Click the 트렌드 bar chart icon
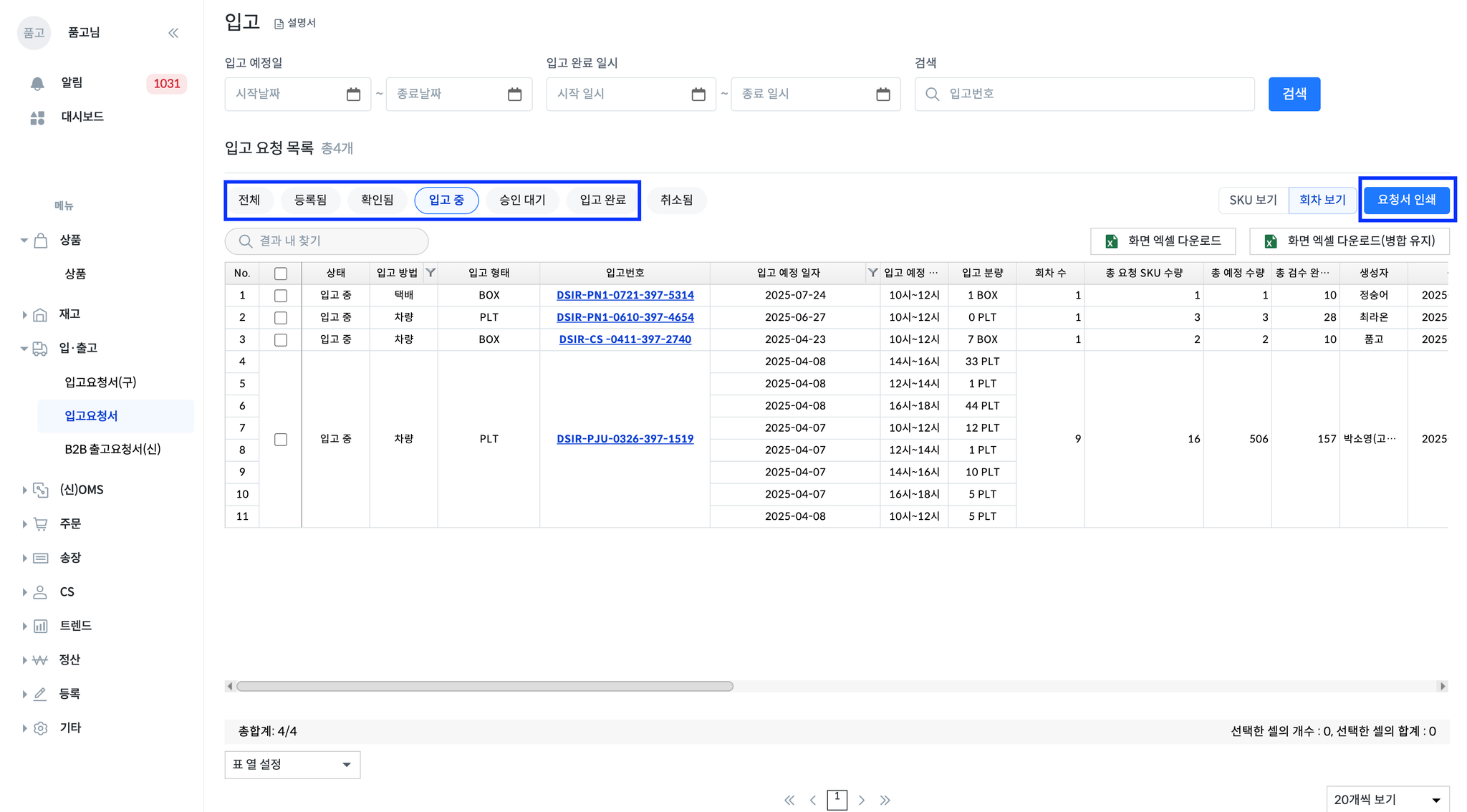1467x812 pixels. (x=41, y=626)
